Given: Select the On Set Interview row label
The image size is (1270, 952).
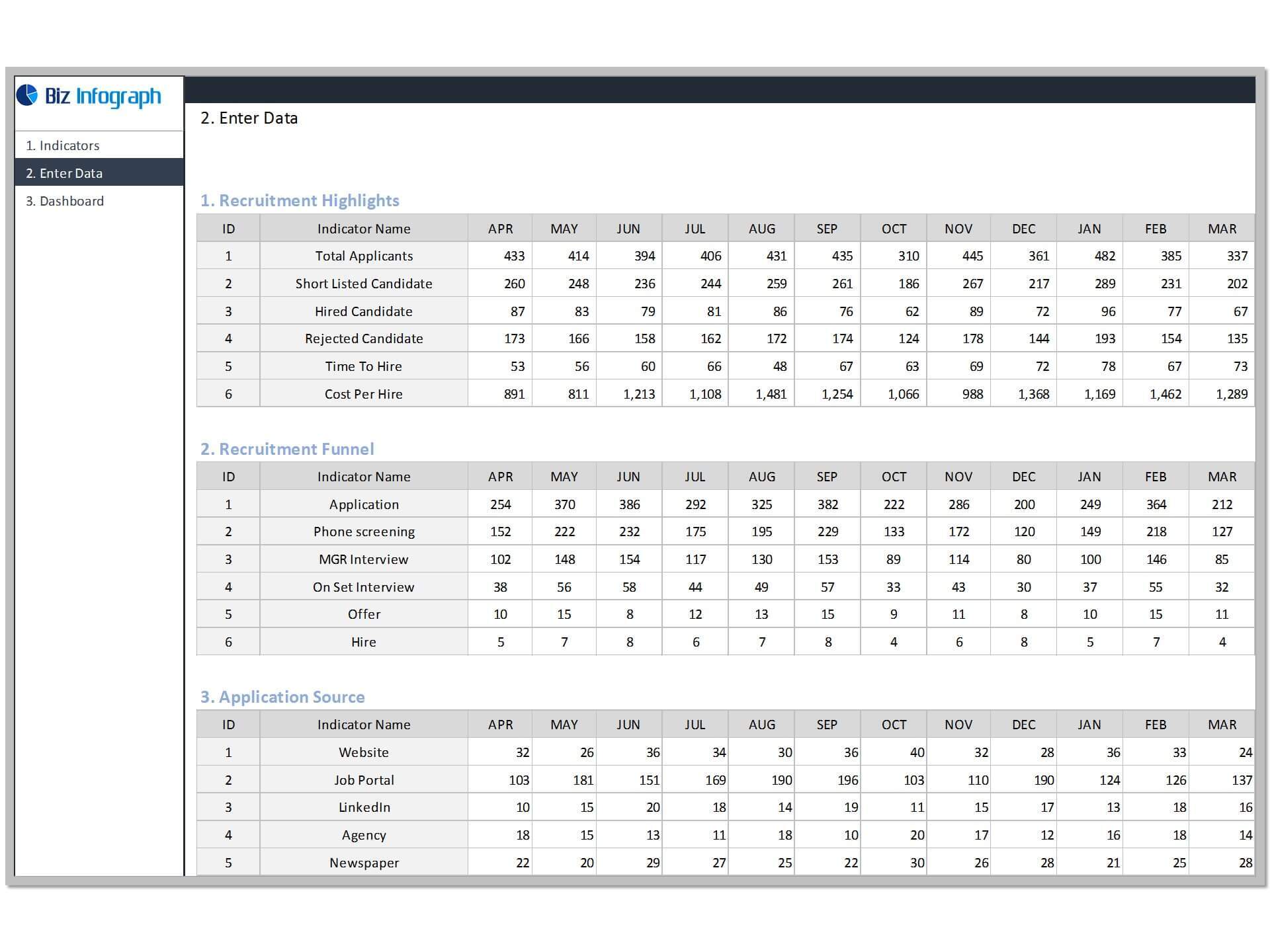Looking at the screenshot, I should [x=364, y=587].
